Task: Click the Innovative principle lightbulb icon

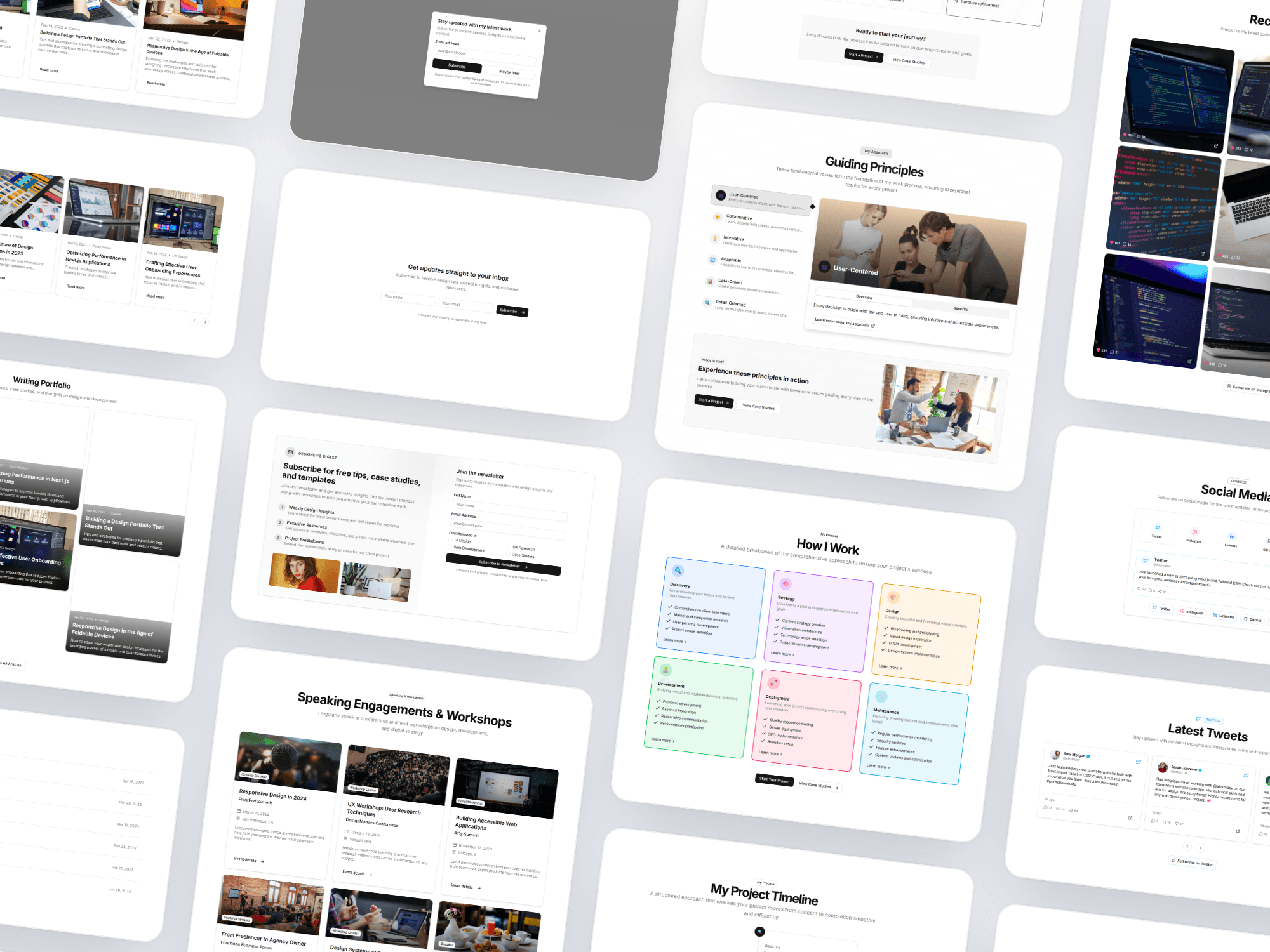Action: [x=715, y=239]
